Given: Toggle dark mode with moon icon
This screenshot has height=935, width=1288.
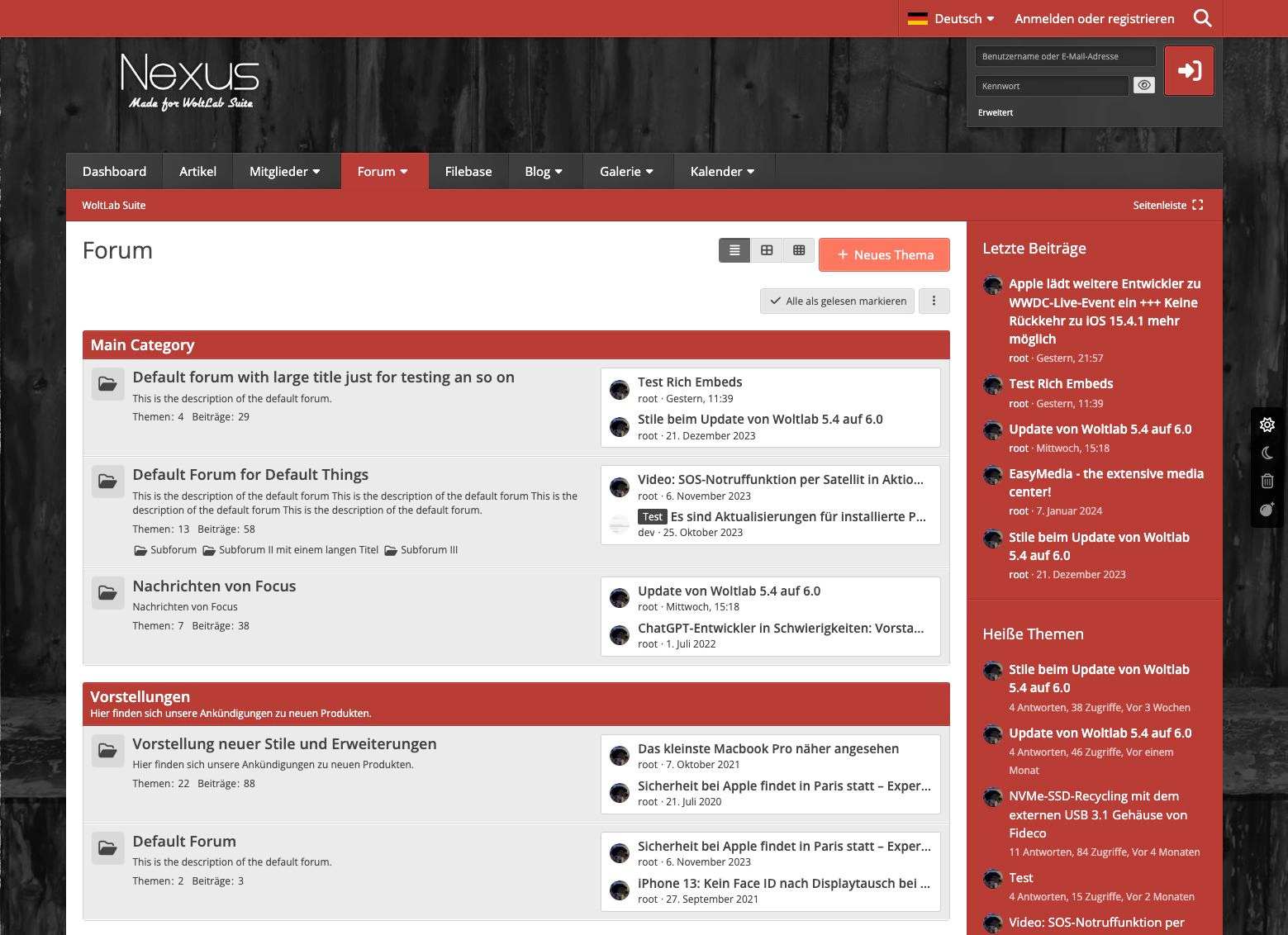Looking at the screenshot, I should (1267, 453).
